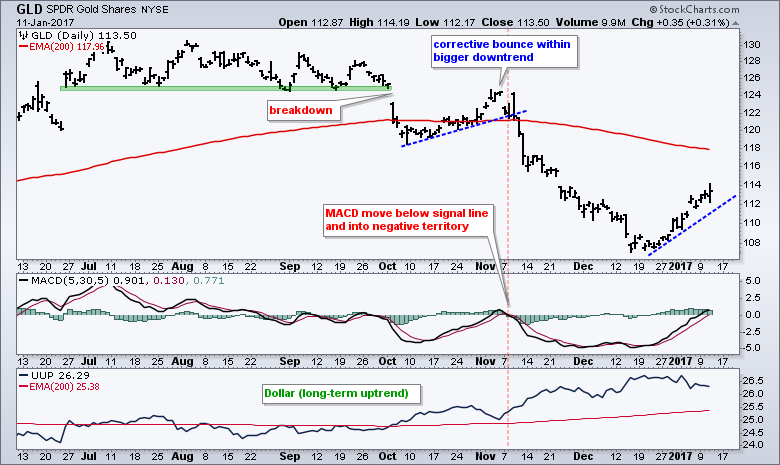780x465 pixels.
Task: Click the High 114.19 value
Action: (379, 22)
